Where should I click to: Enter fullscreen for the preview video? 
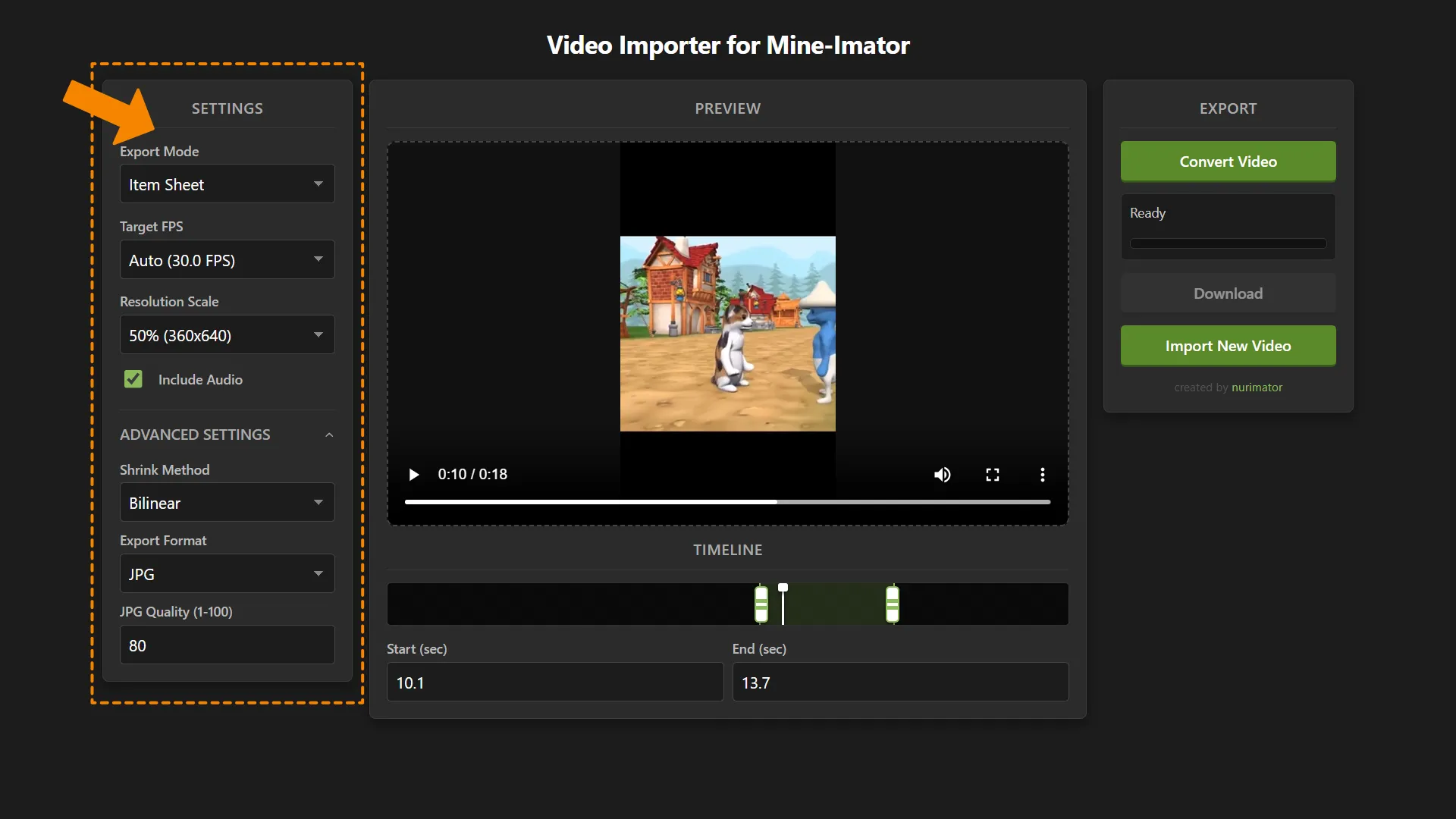point(993,475)
